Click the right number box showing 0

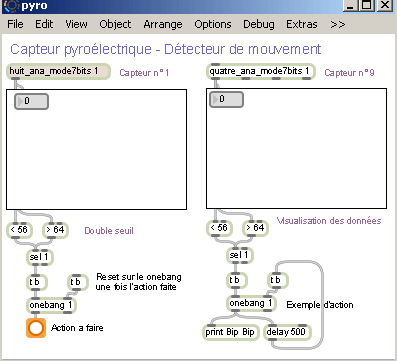coord(226,100)
